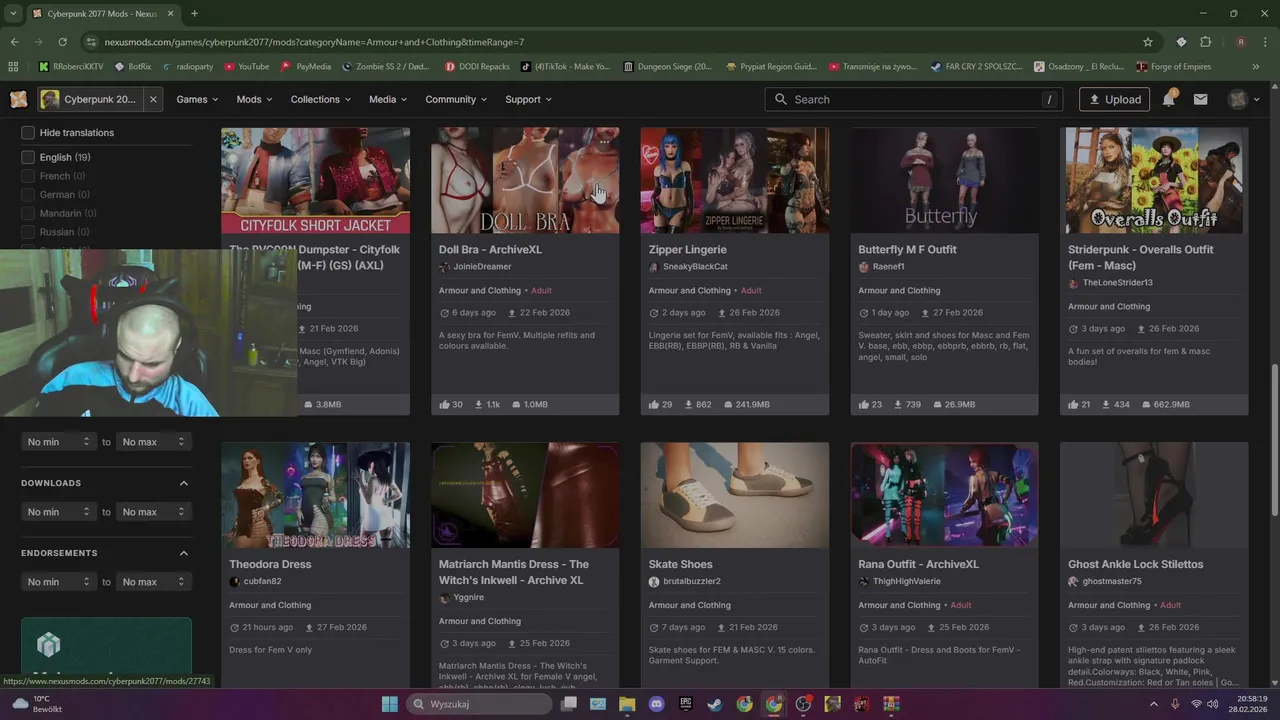Click the Chrome address bar URL
Viewport: 1280px width, 720px height.
point(314,42)
